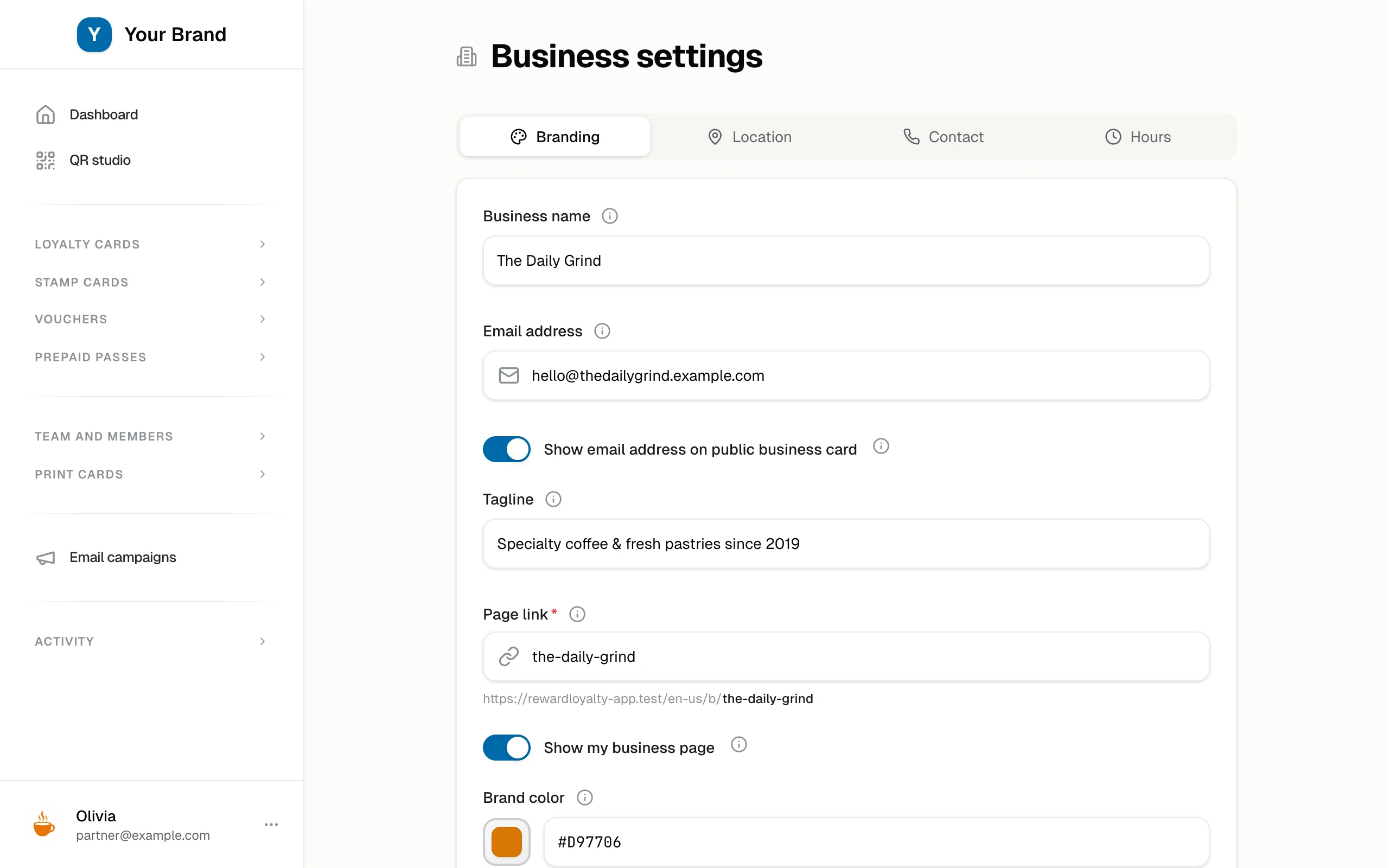Open QR studio from the sidebar
Screen dimensions: 1389x868
click(151, 161)
